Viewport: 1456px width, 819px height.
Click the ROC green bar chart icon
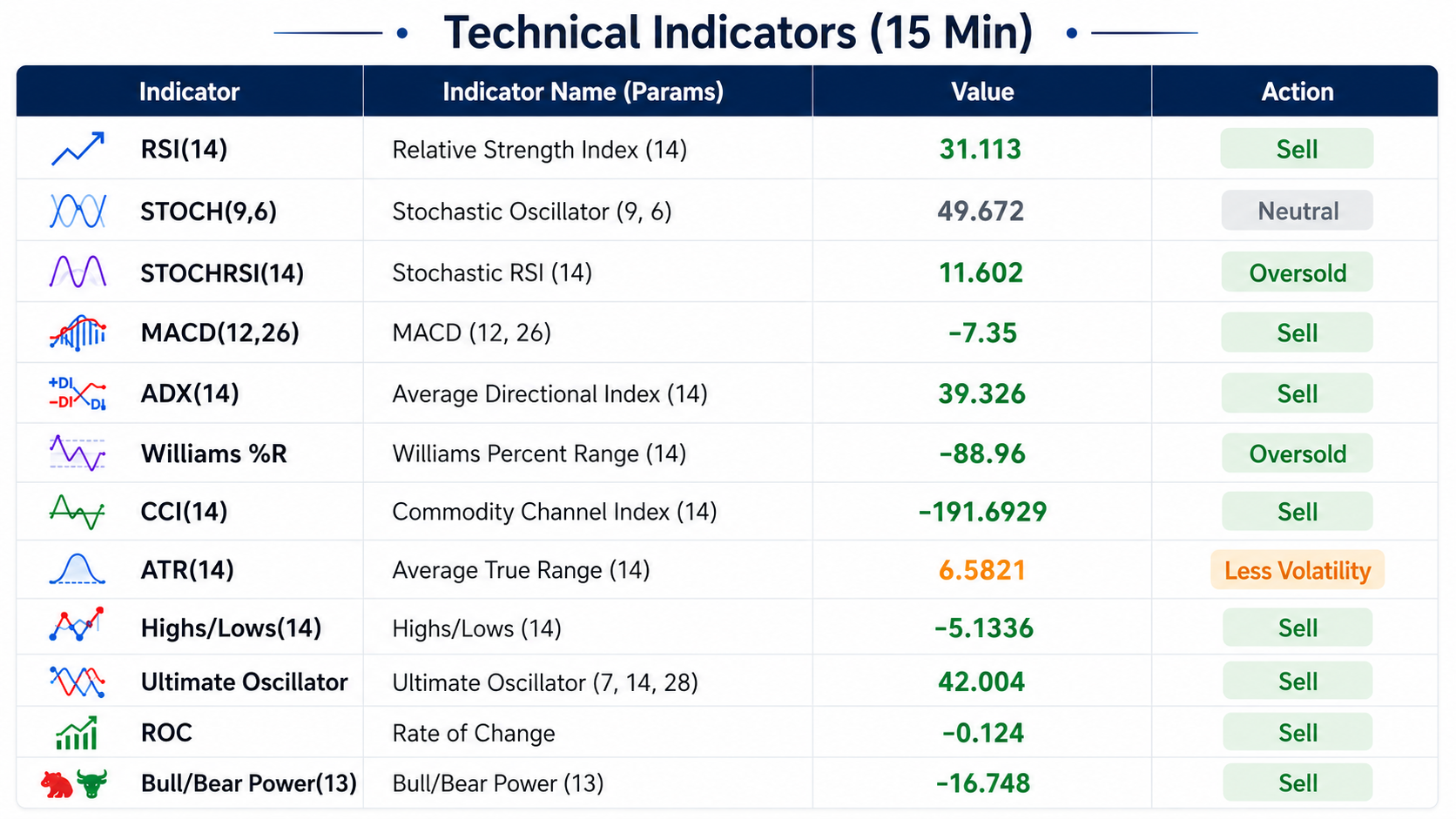tap(77, 733)
